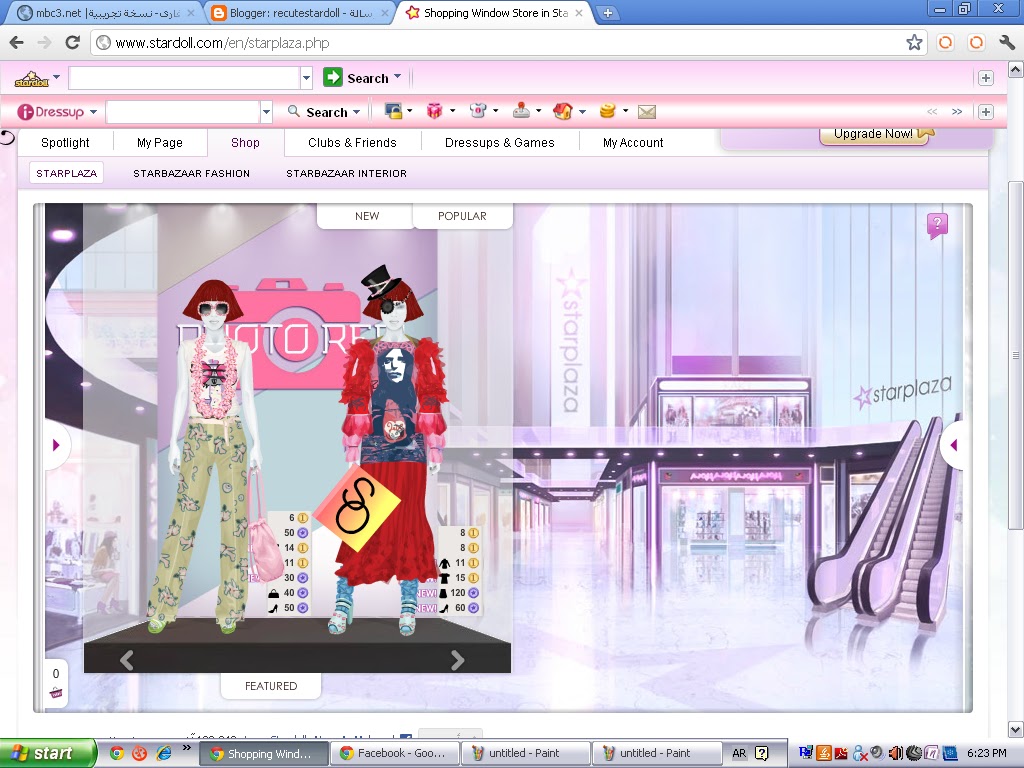Select the Shop menu tab

click(246, 142)
